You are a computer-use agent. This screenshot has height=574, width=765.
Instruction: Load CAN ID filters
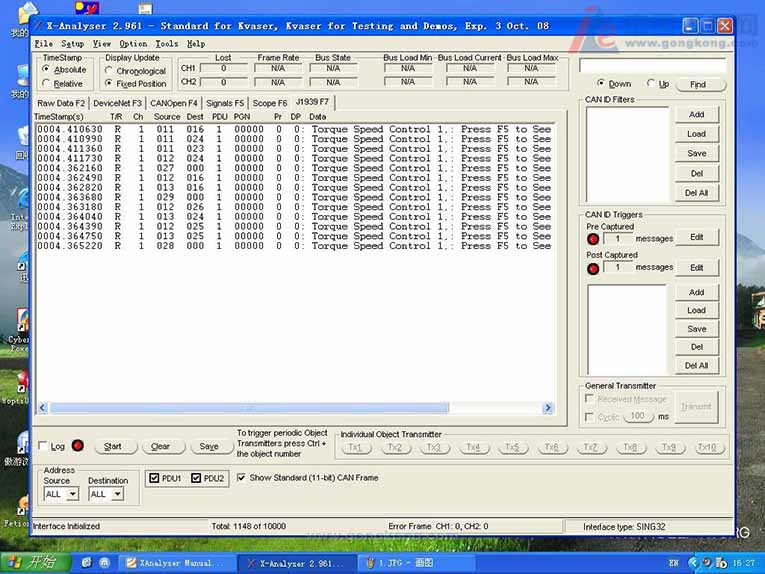(697, 134)
